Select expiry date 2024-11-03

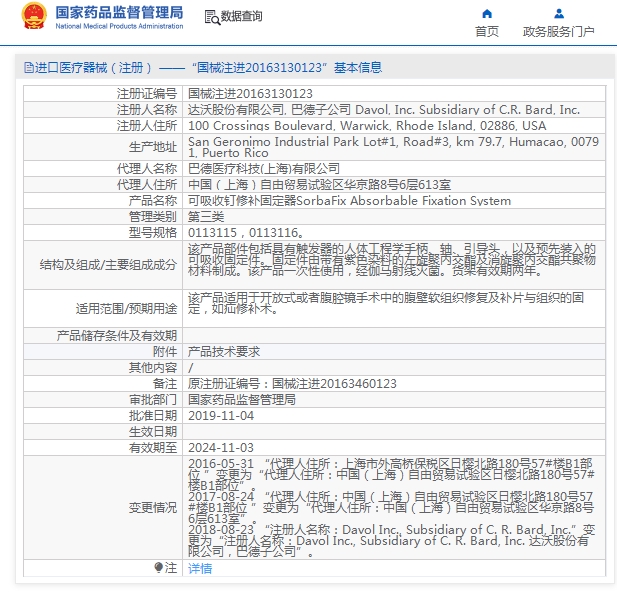click(x=221, y=447)
